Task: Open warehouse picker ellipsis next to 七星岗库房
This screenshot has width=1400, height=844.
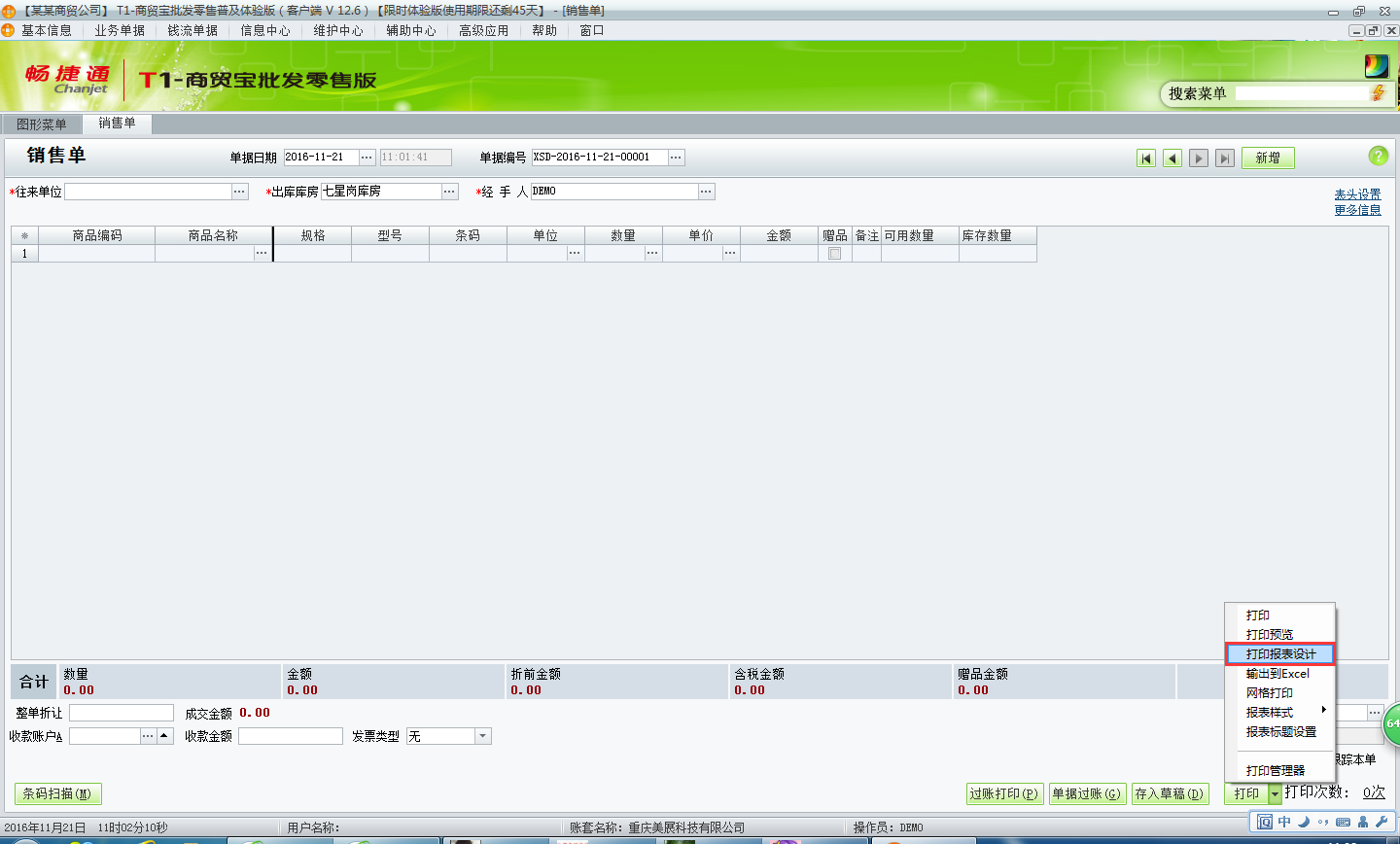Action: point(449,191)
